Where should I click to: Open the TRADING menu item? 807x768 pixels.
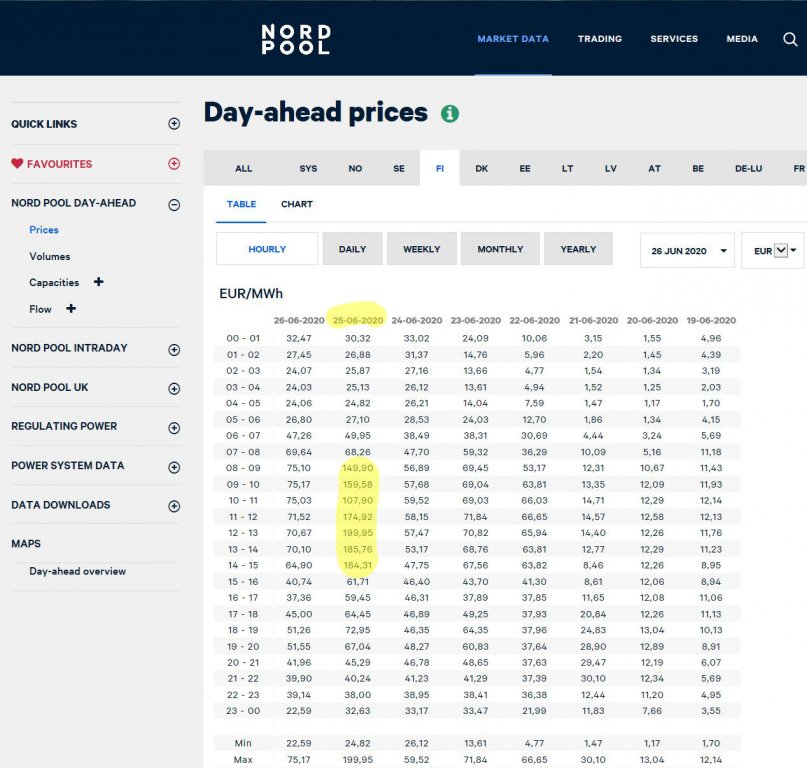(x=600, y=39)
